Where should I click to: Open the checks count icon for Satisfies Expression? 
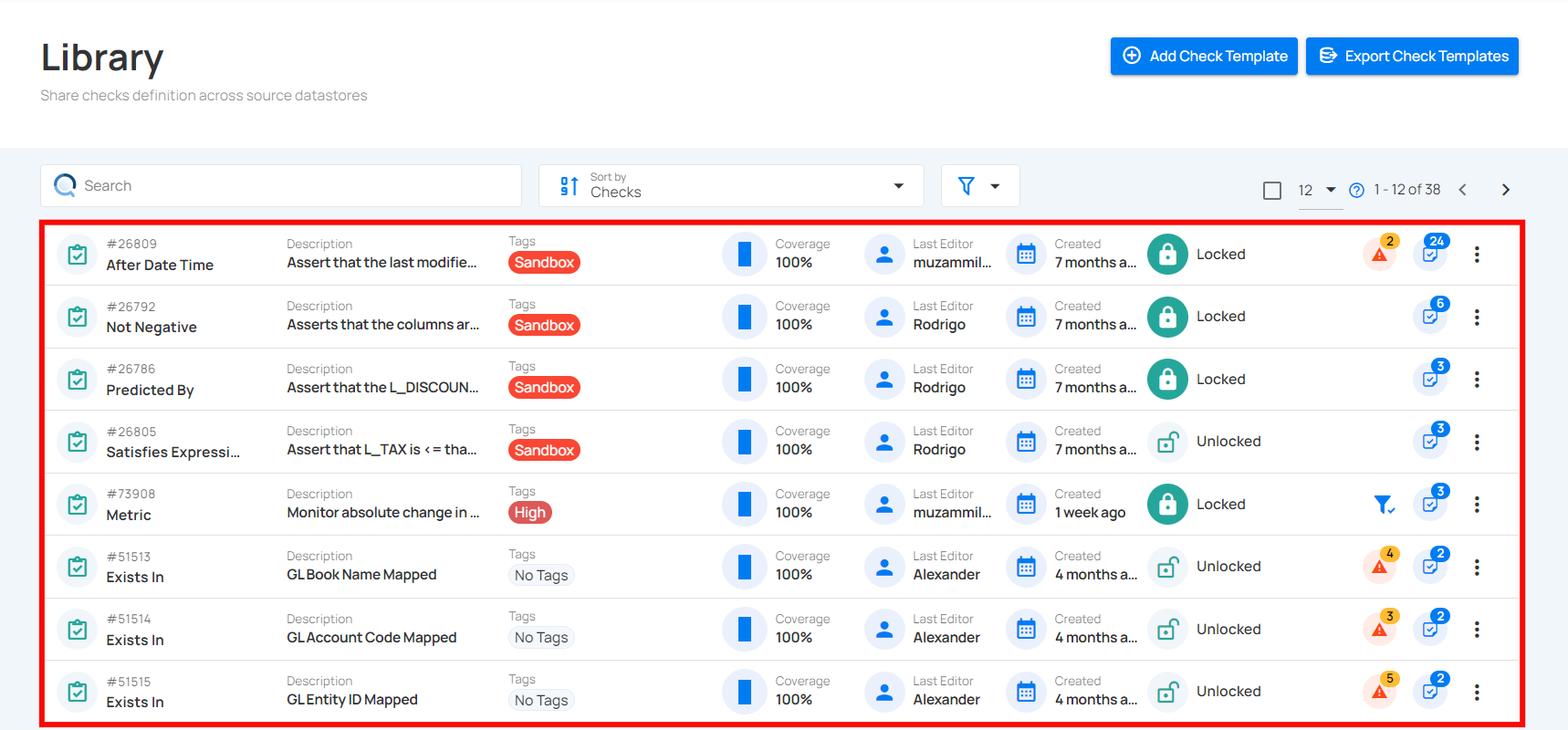coord(1431,441)
